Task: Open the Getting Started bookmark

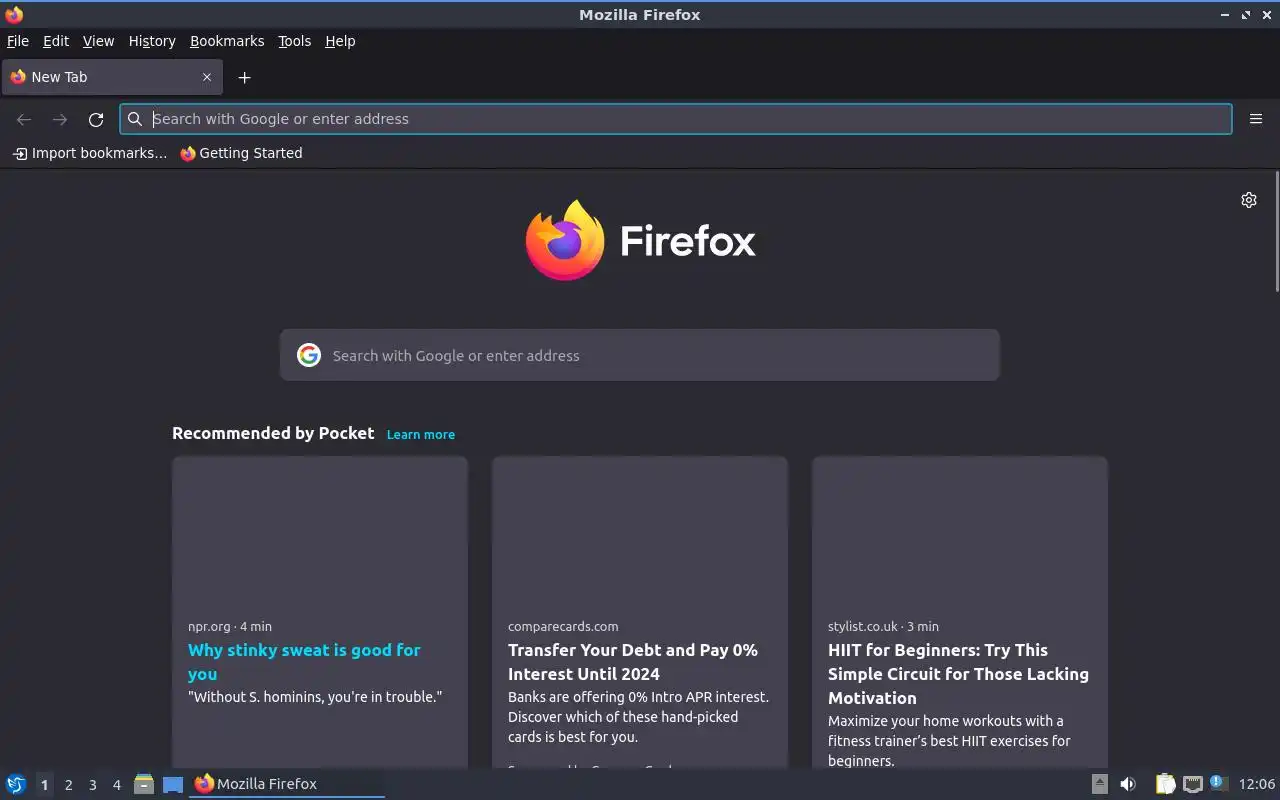Action: point(241,153)
